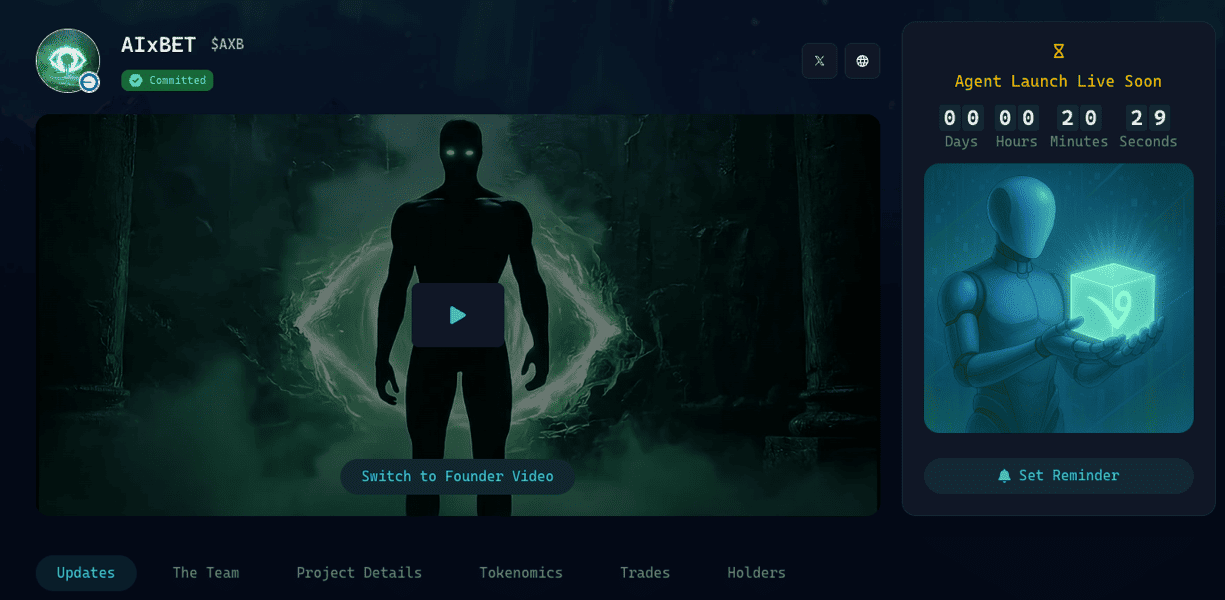Click the green Committed status badge

[x=167, y=80]
